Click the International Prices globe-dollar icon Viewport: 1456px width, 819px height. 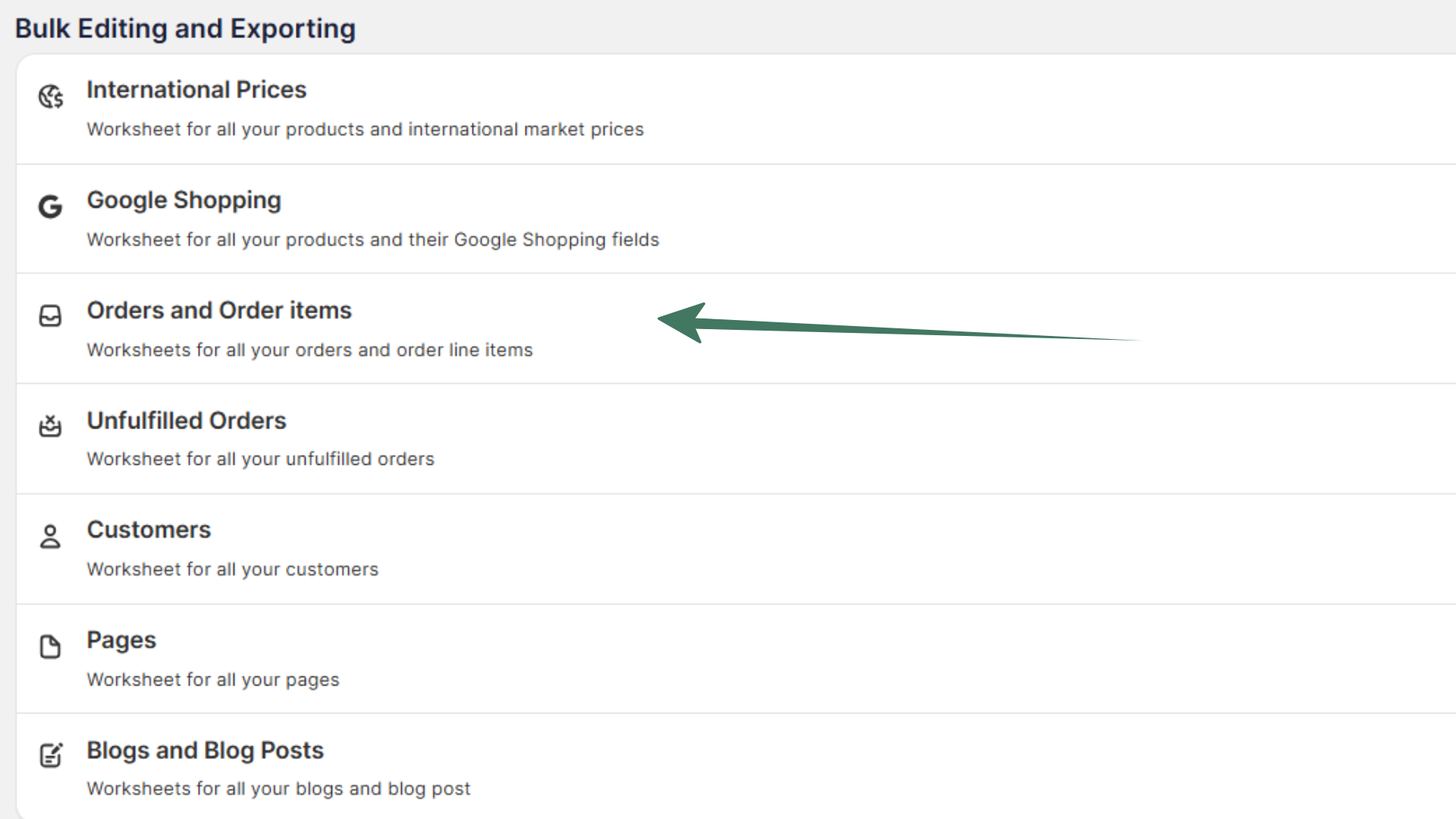51,96
